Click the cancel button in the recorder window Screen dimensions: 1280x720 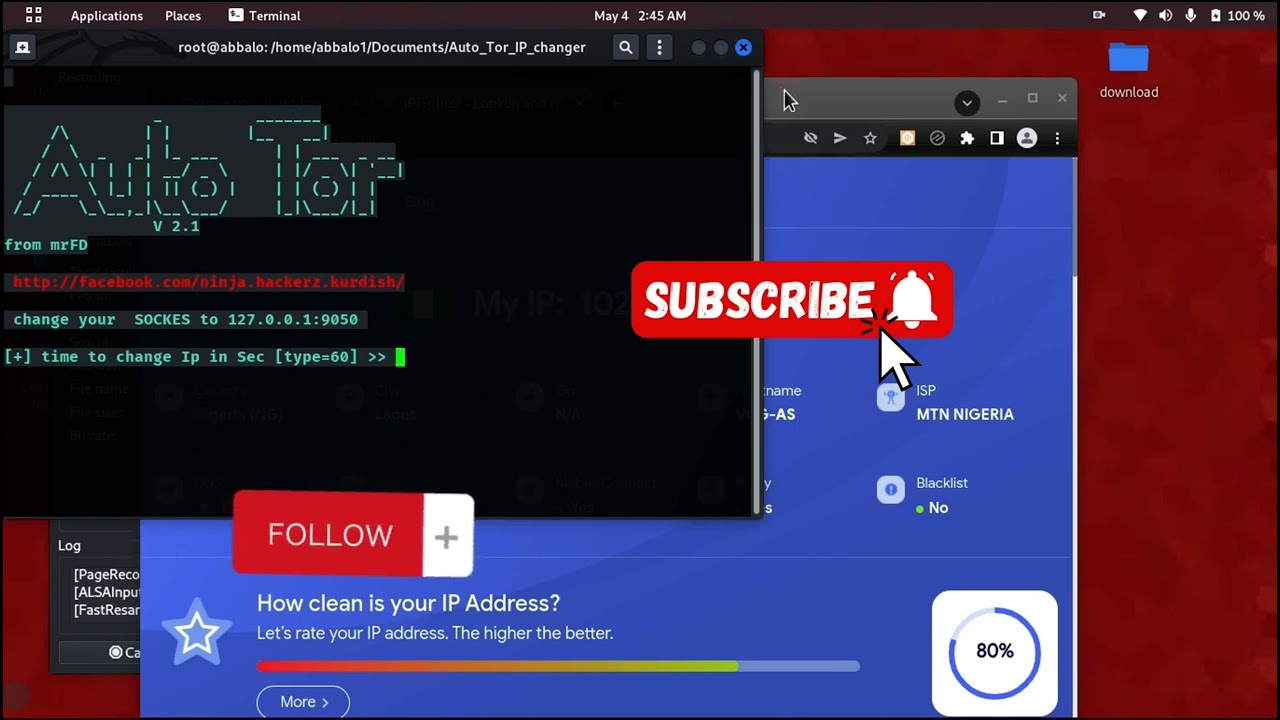pyautogui.click(x=99, y=652)
